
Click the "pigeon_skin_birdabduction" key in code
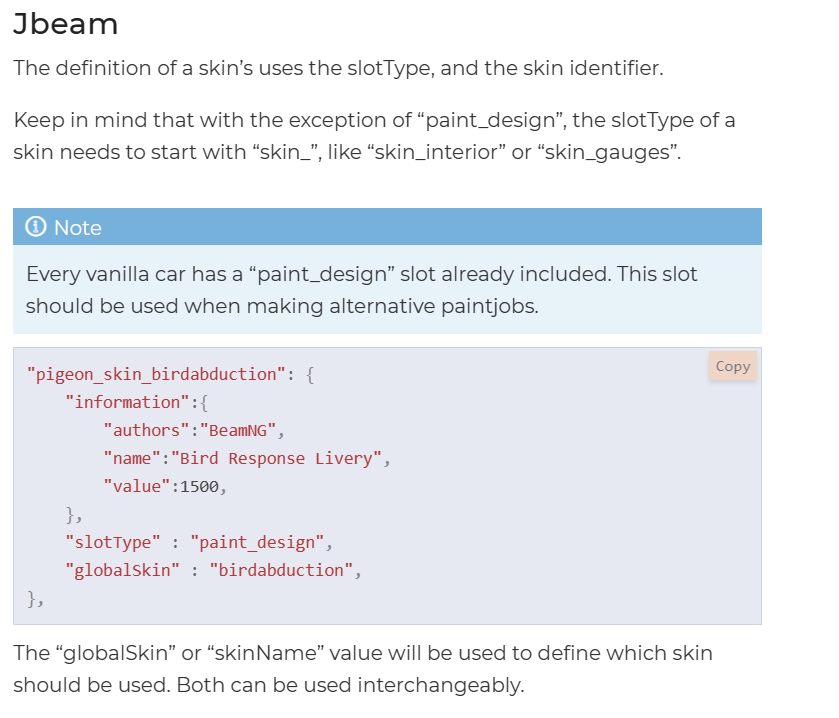tap(157, 374)
